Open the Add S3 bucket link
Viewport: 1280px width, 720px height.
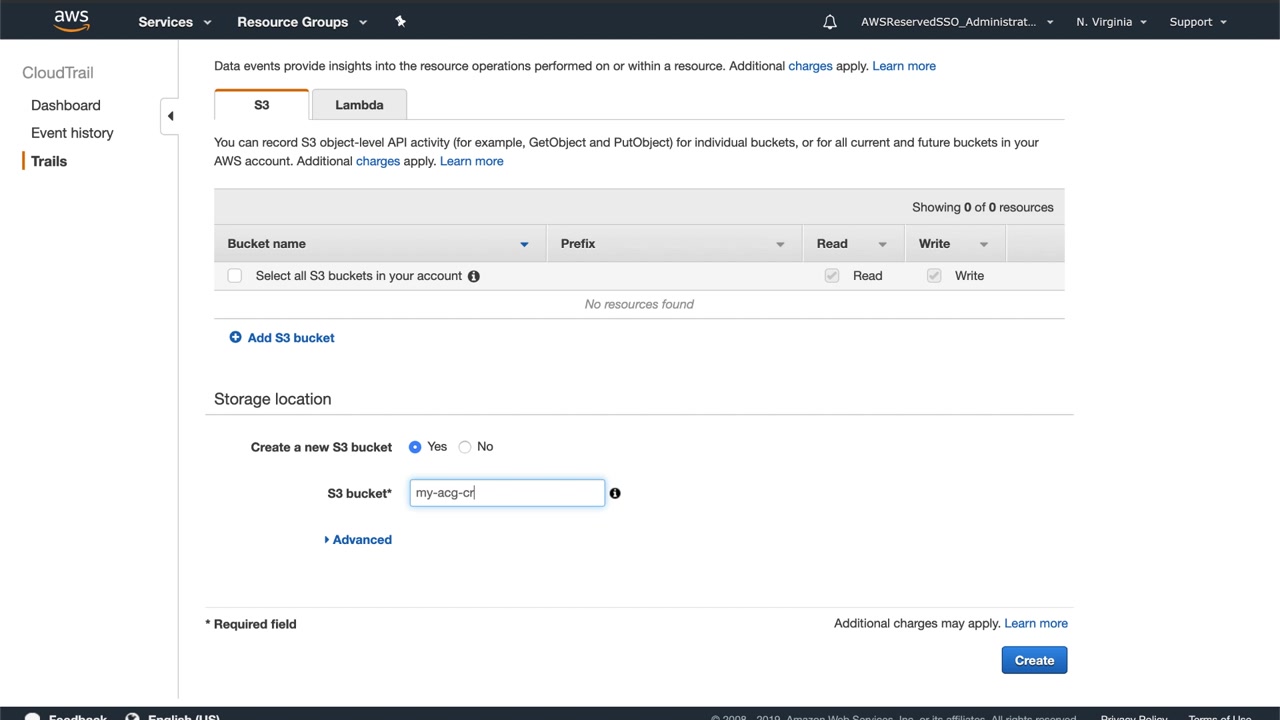click(291, 338)
